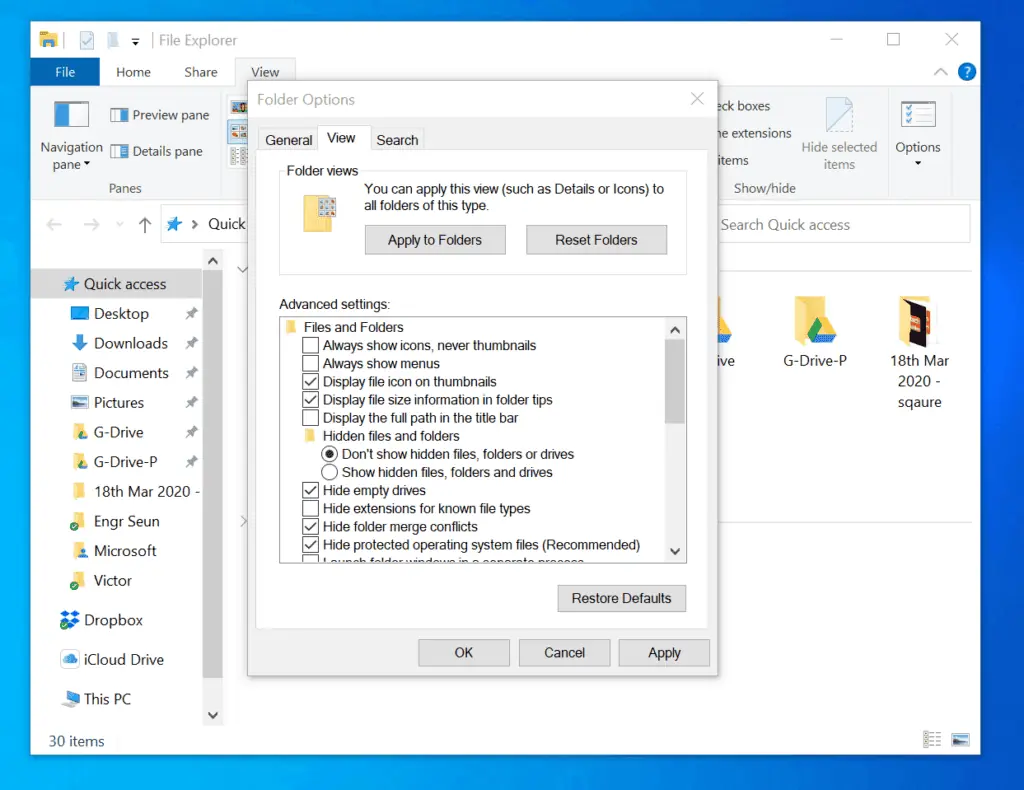
Task: Open Desktop in navigation pane
Action: [121, 314]
